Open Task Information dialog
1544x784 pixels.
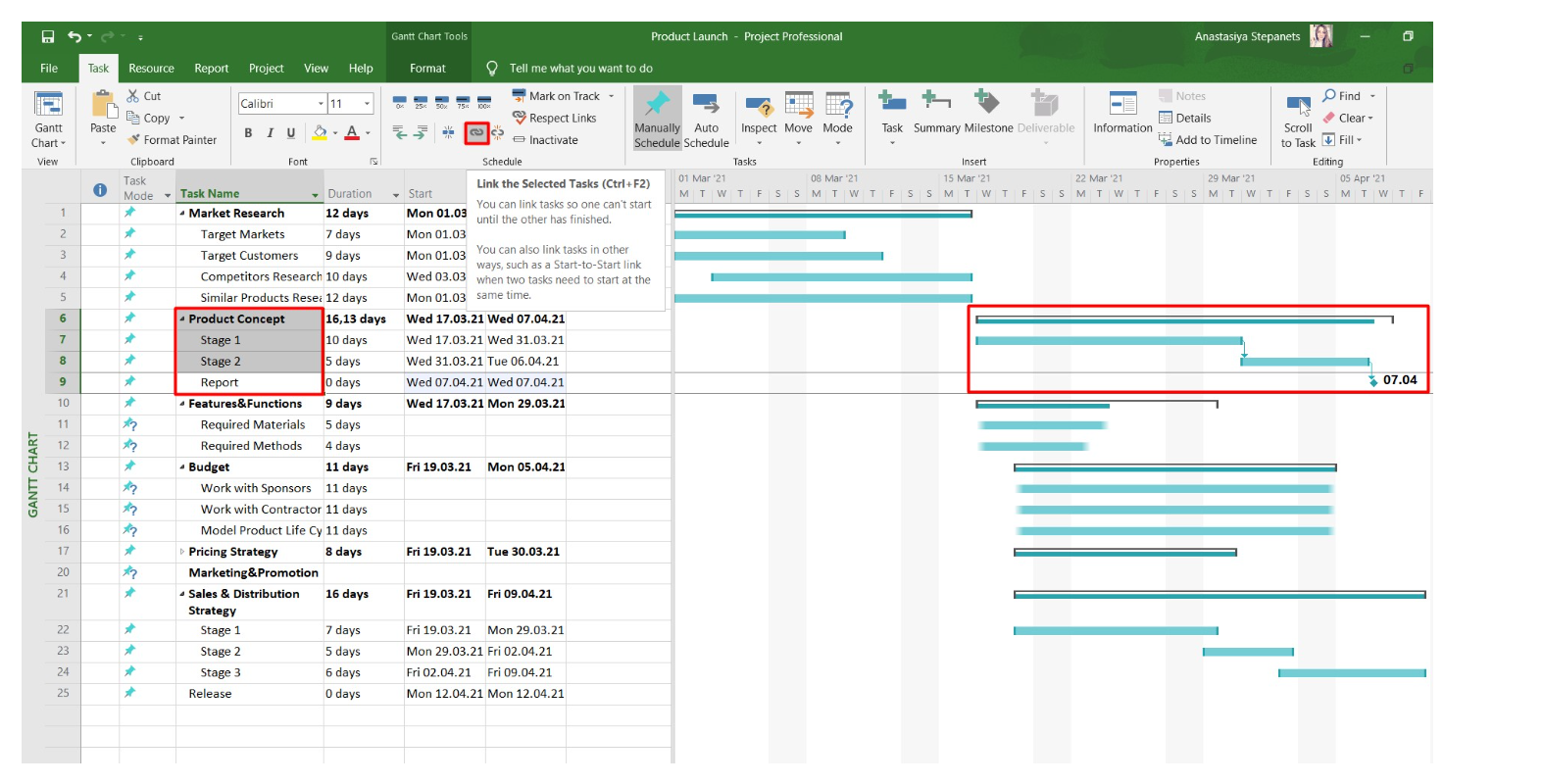click(1122, 113)
